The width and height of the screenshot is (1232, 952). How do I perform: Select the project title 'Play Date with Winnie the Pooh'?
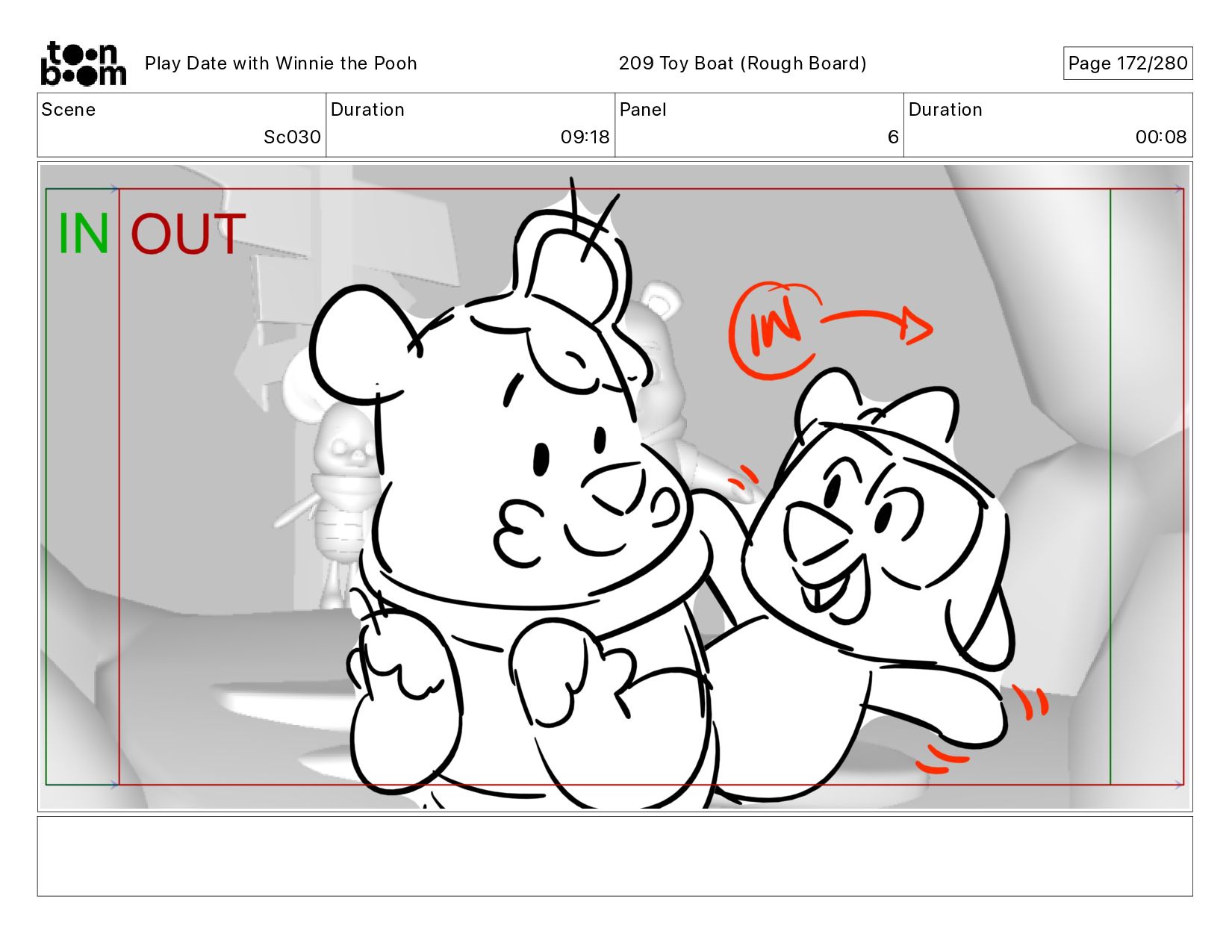pyautogui.click(x=281, y=63)
